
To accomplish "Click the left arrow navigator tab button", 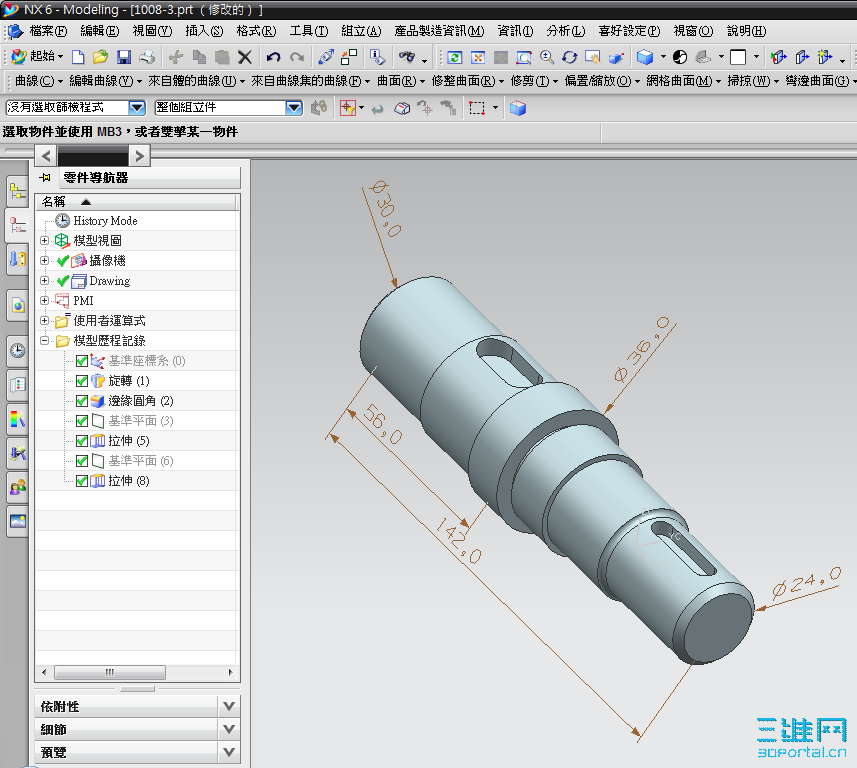I will point(46,156).
